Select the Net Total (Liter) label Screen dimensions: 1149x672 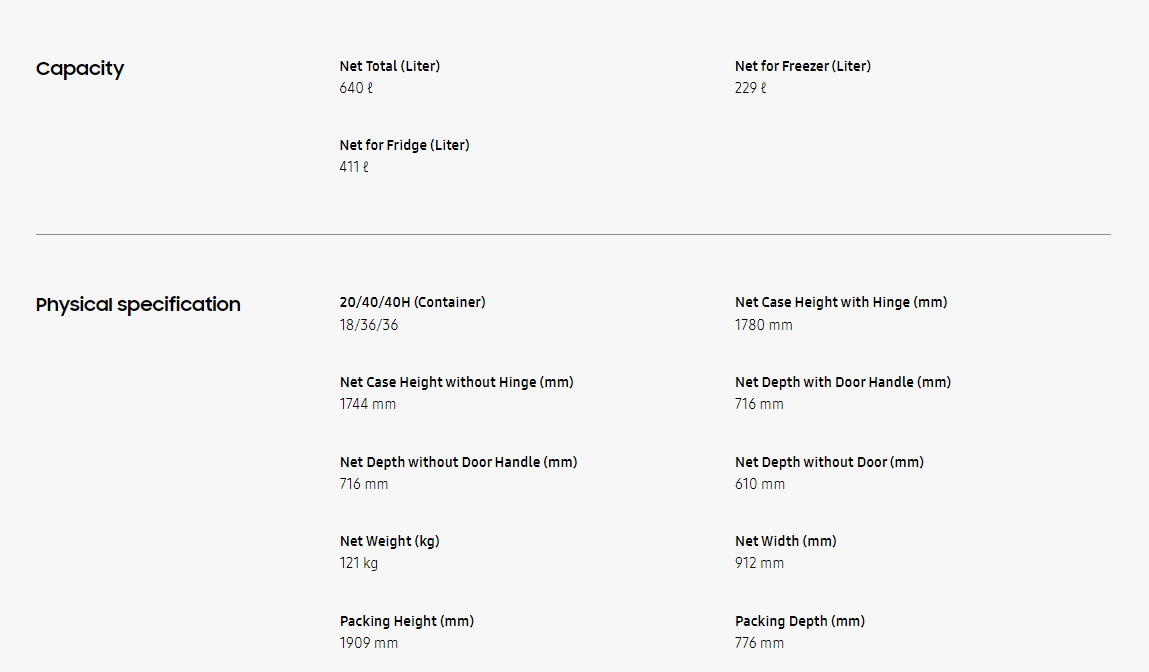[x=390, y=66]
